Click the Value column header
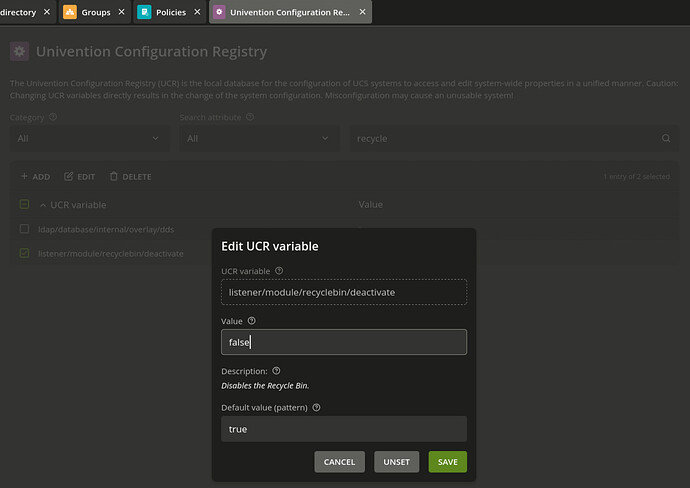The width and height of the screenshot is (690, 488). (x=371, y=205)
